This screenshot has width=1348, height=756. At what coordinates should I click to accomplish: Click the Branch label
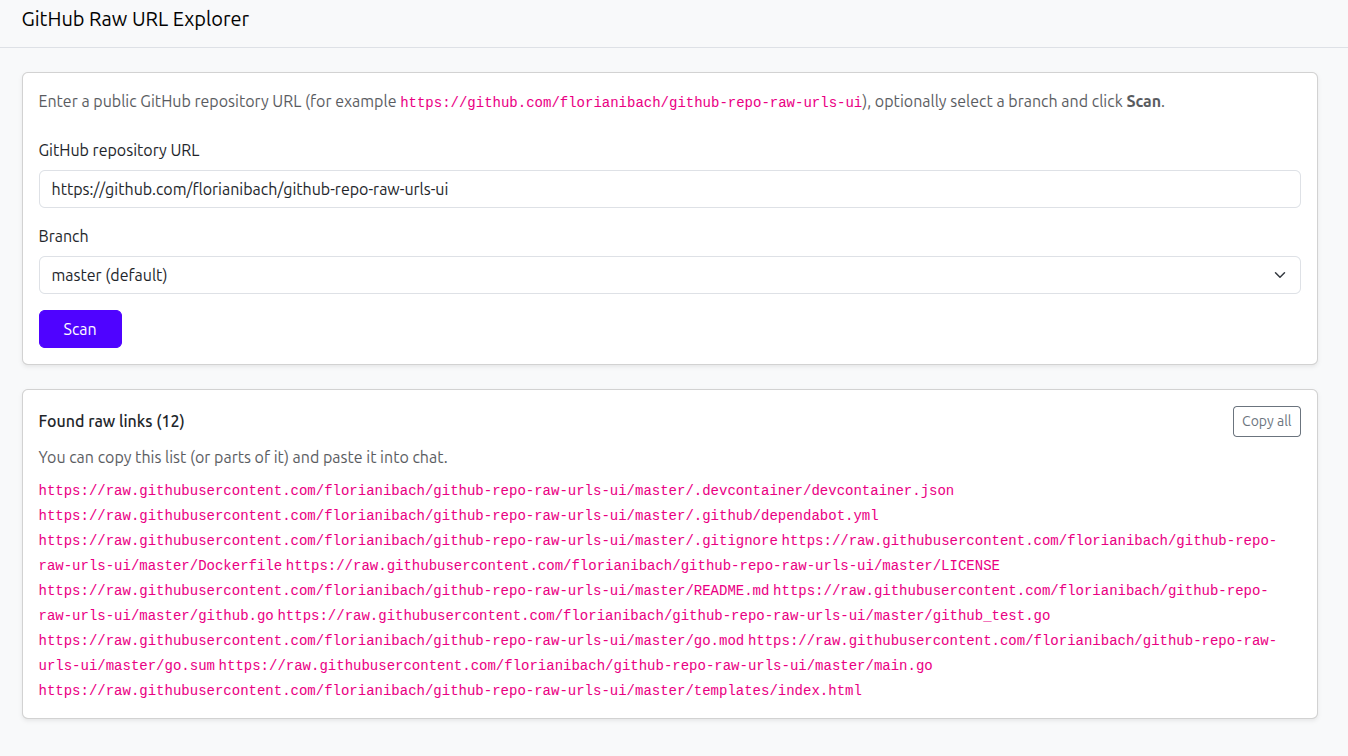point(64,236)
